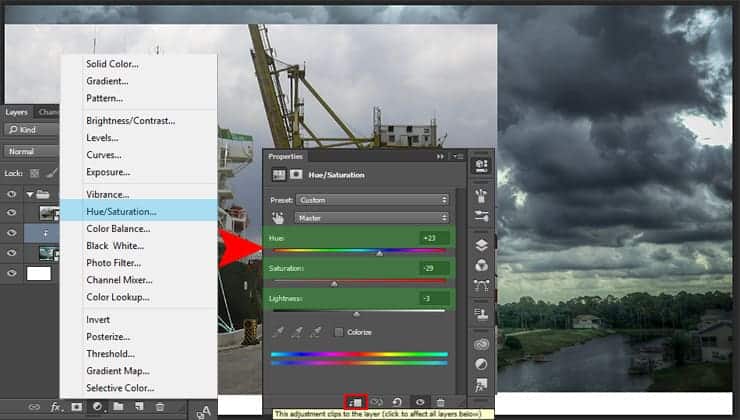Collapse Properties panel with double arrows
The image size is (740, 420).
[440, 156]
